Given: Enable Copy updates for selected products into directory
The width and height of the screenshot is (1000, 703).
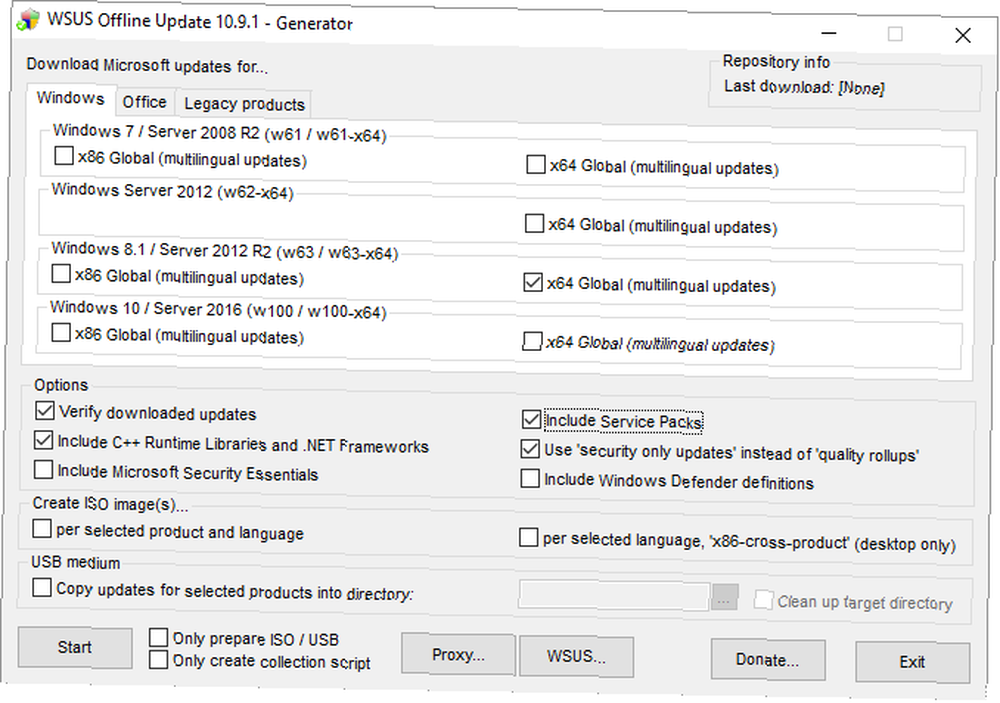Looking at the screenshot, I should click(x=42, y=587).
